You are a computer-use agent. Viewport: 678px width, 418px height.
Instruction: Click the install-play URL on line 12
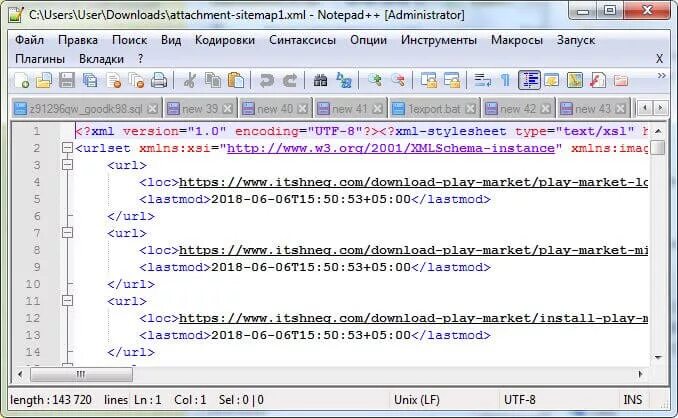click(413, 318)
